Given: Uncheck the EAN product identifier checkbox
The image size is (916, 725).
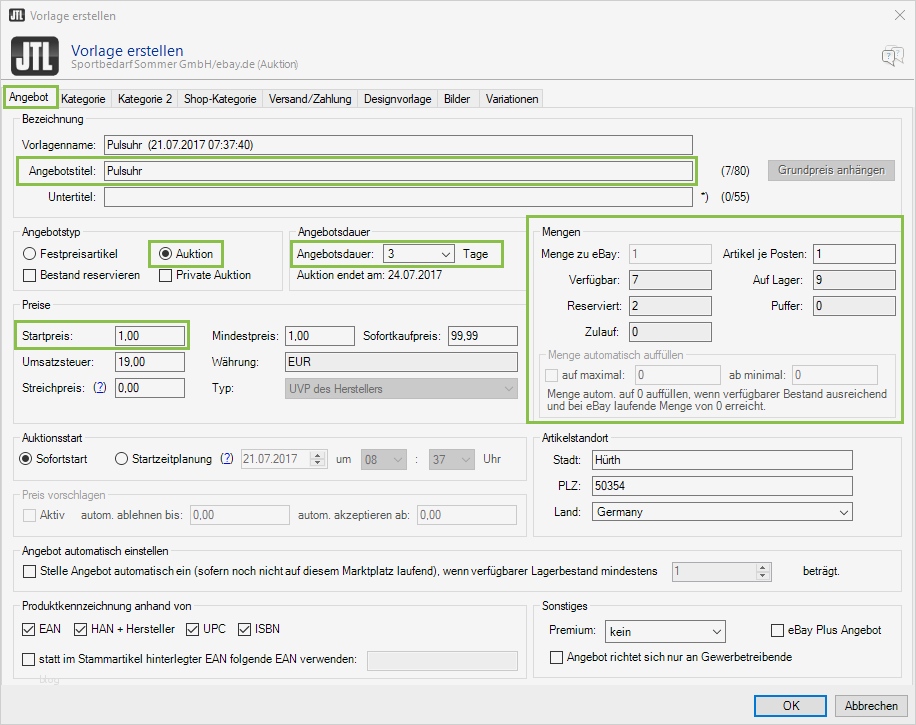Looking at the screenshot, I should point(30,629).
